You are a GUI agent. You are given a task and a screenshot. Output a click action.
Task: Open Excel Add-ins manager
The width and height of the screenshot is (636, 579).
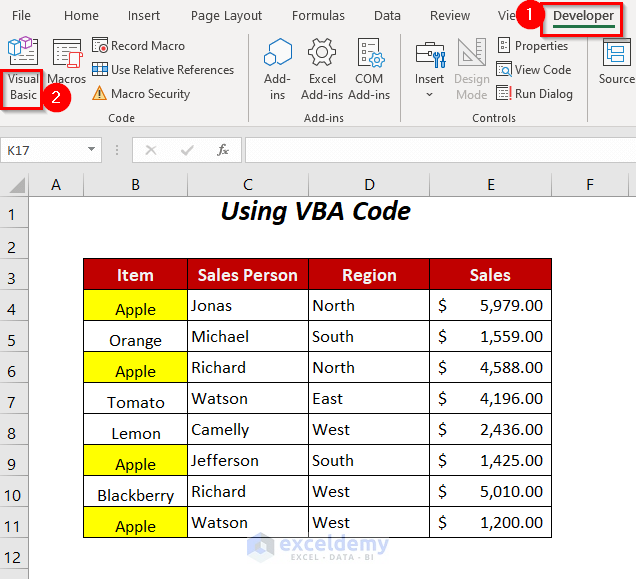(x=322, y=69)
